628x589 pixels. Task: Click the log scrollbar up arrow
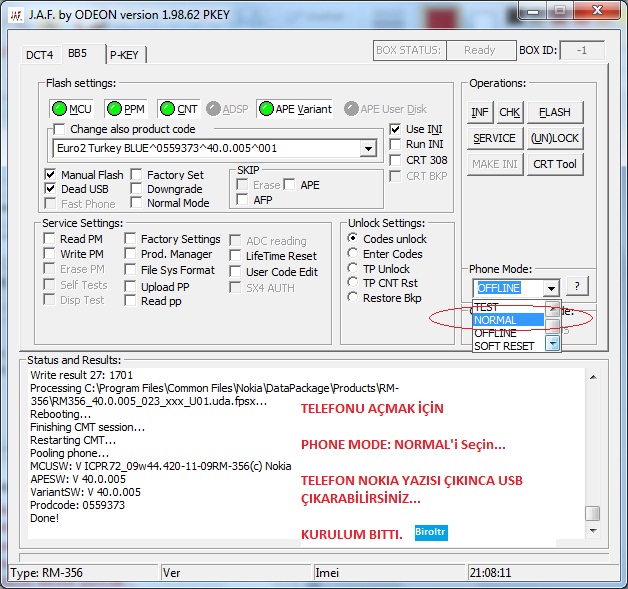(x=593, y=377)
